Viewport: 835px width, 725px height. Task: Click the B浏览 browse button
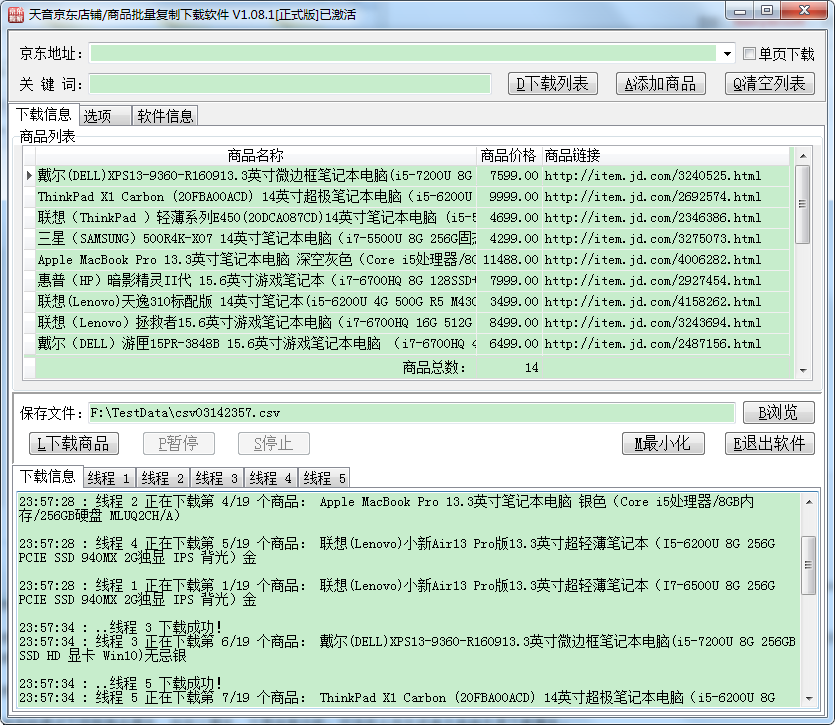point(778,412)
